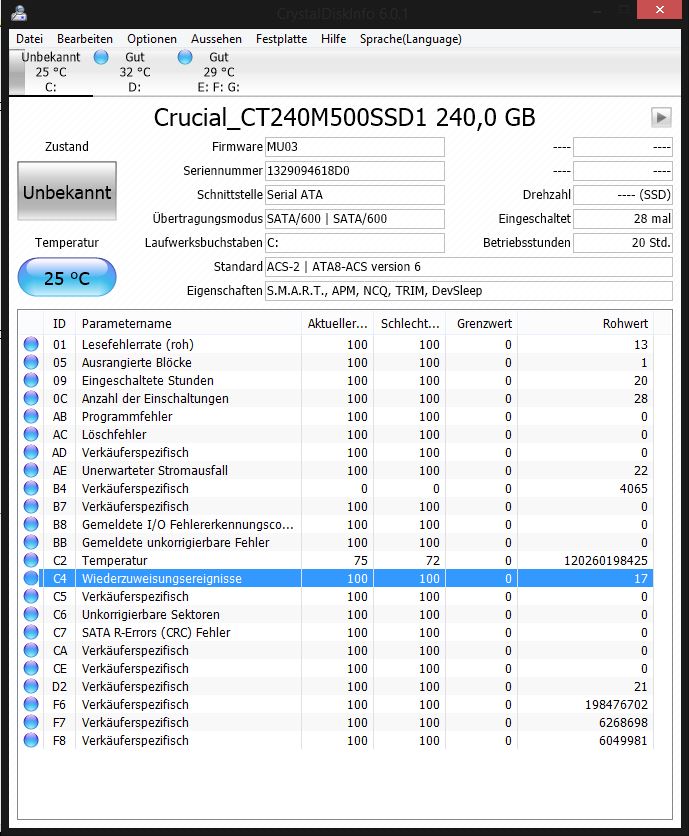Click the status orb in row F6

coord(31,704)
